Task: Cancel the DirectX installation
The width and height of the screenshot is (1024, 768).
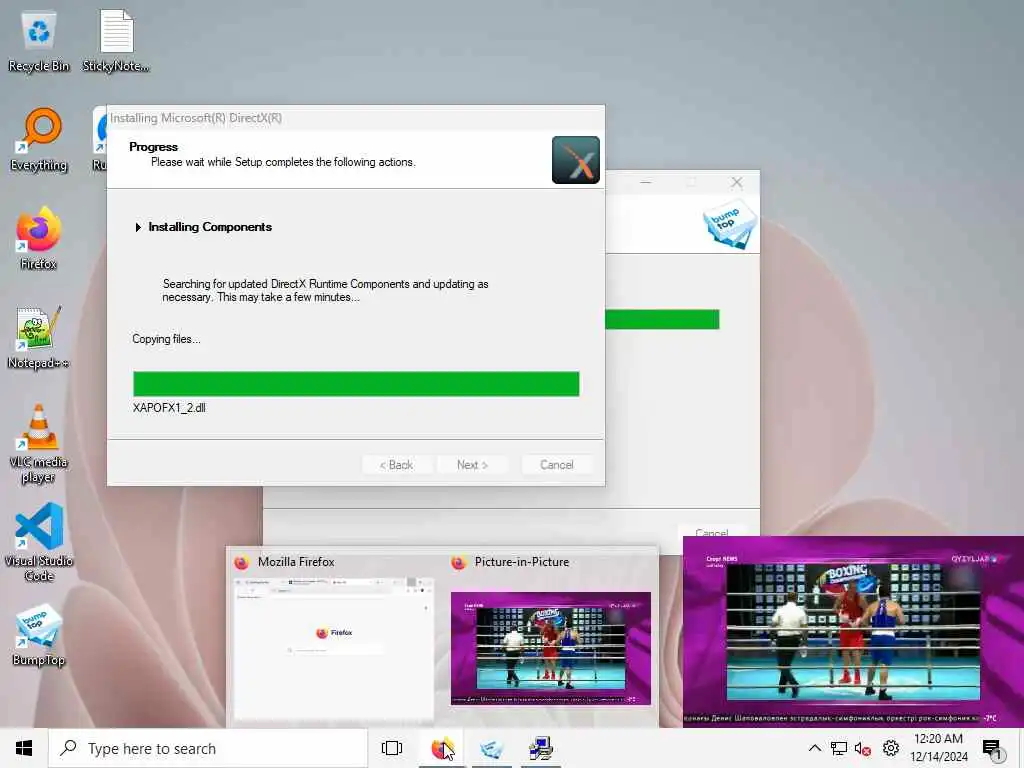Action: (556, 465)
